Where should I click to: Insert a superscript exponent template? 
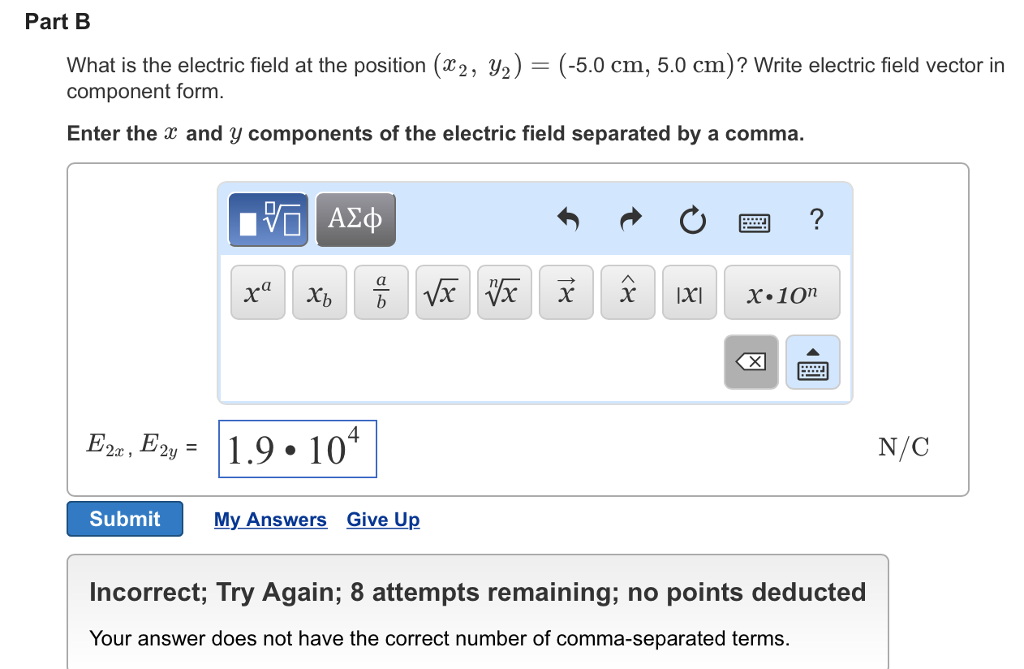(257, 291)
